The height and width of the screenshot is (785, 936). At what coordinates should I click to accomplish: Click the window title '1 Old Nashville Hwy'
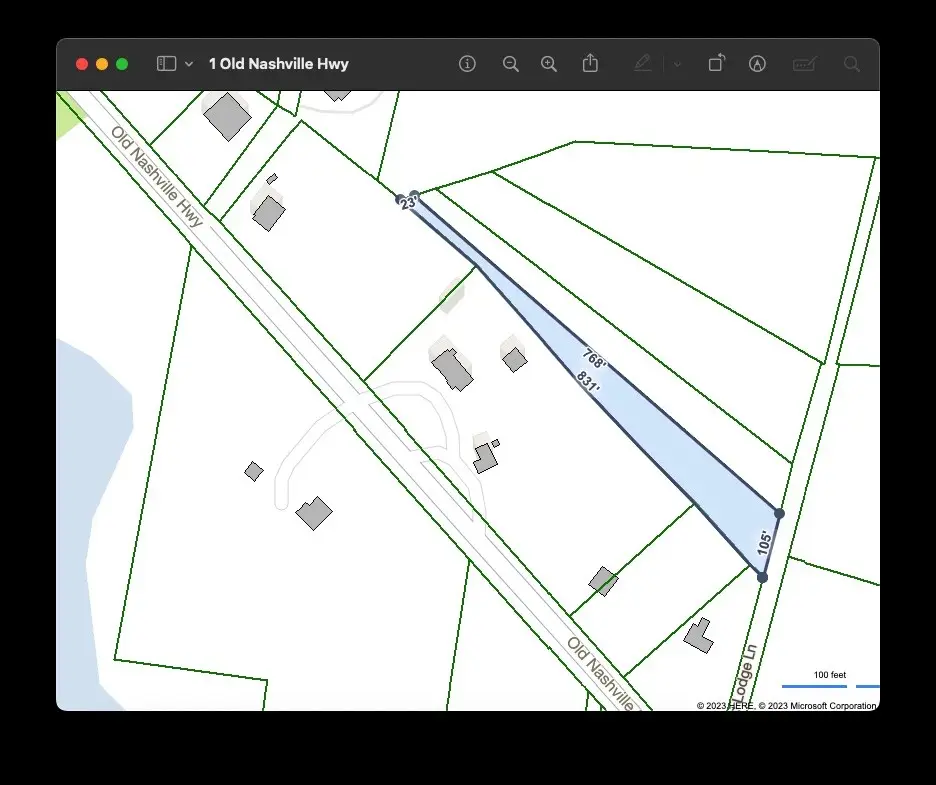[278, 64]
